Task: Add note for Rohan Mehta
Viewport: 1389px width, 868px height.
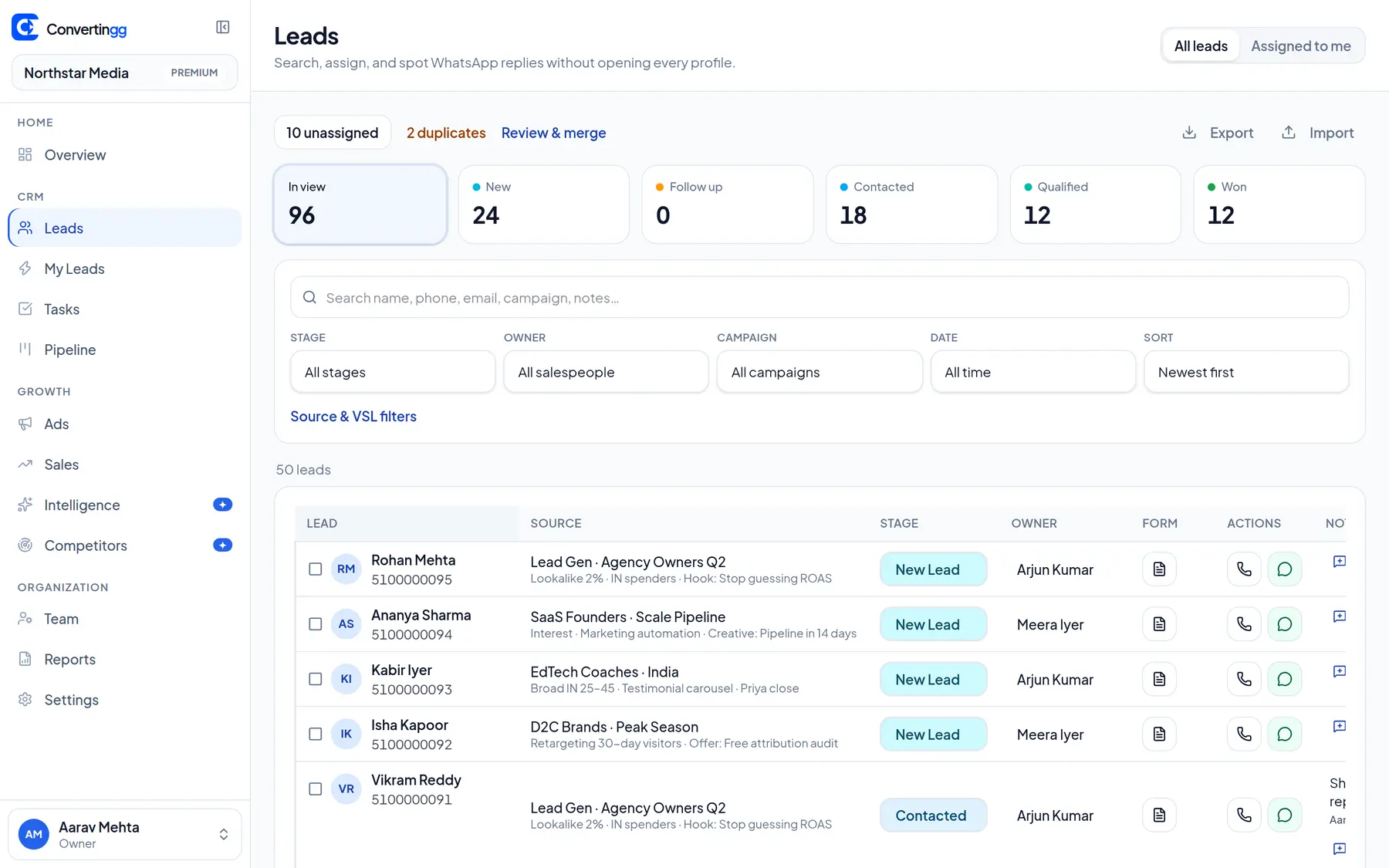Action: [1340, 562]
